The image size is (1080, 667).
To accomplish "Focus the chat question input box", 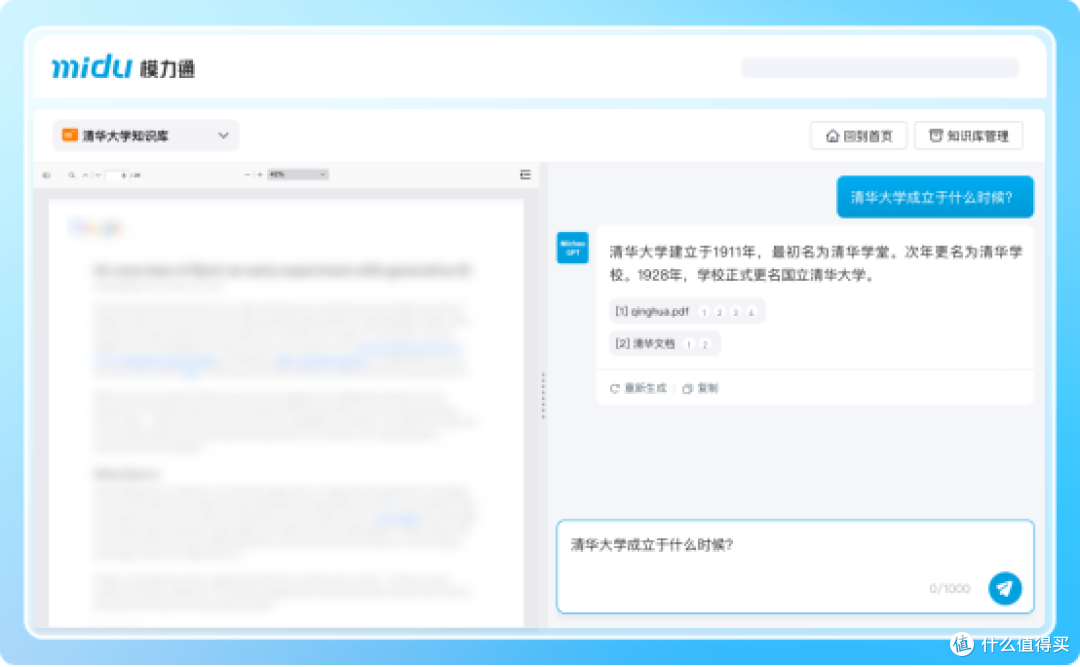I will [795, 566].
